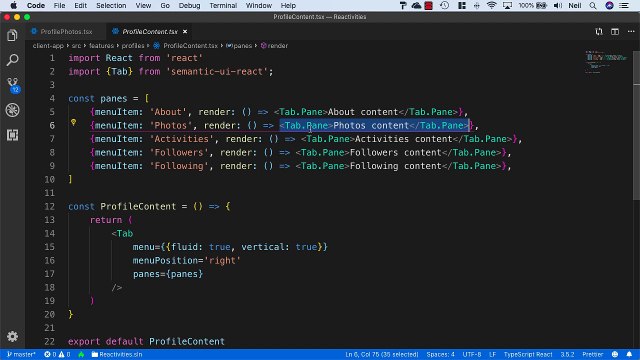
Task: Open the volume menu bar icon
Action: [558, 5]
